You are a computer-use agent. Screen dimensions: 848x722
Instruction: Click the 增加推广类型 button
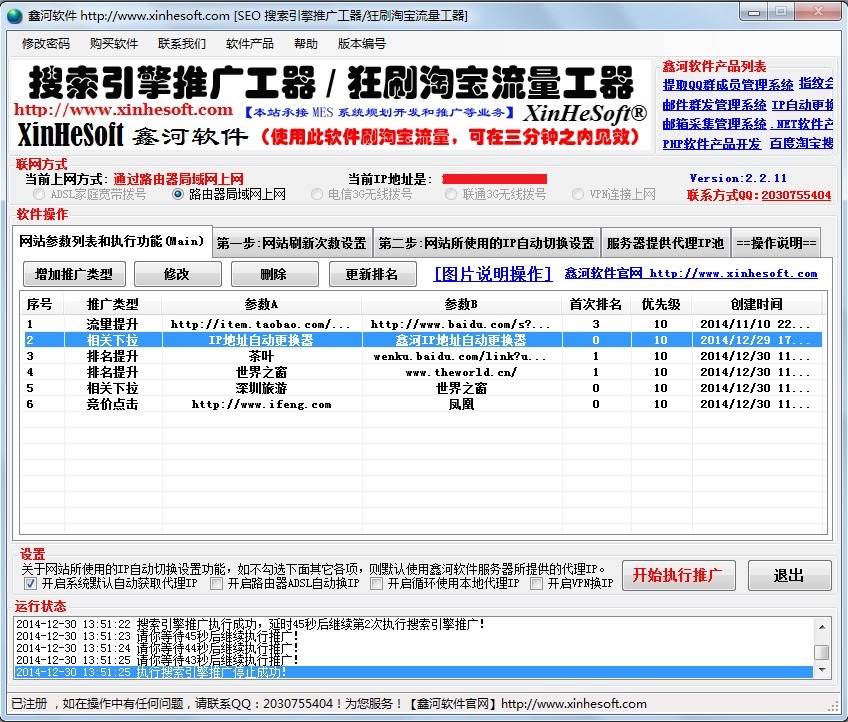click(x=74, y=274)
